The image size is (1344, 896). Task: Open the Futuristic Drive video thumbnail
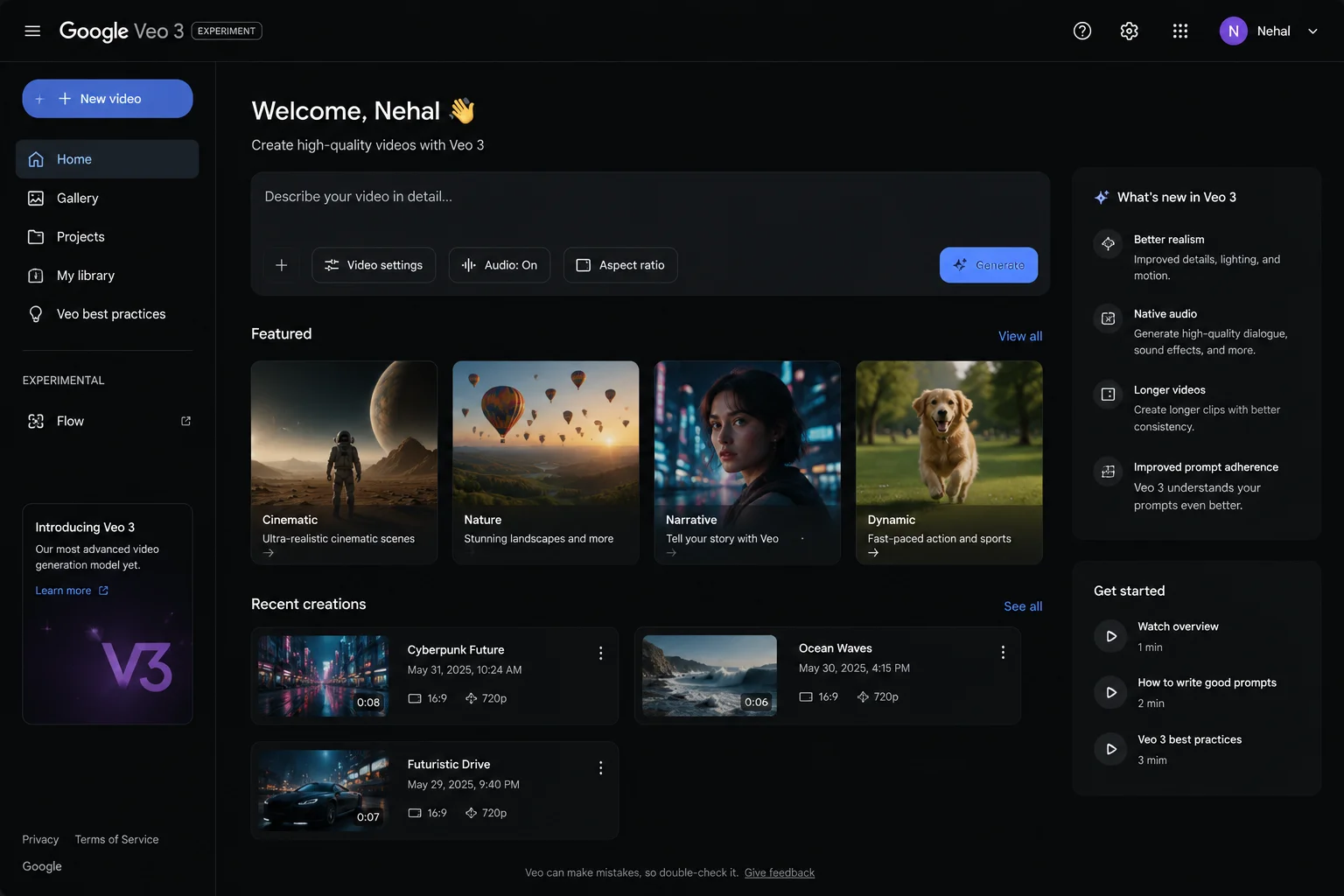[324, 791]
